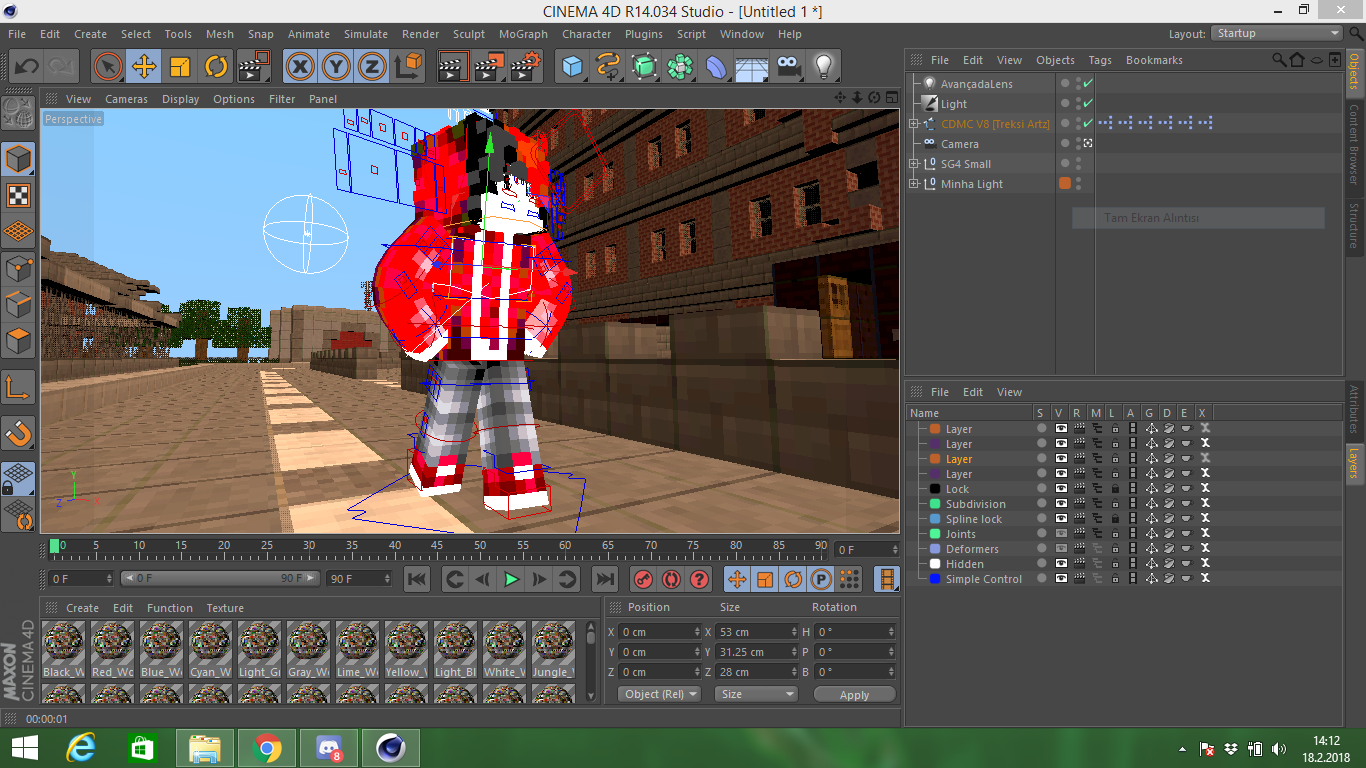Open the Sculpt menu

point(469,34)
